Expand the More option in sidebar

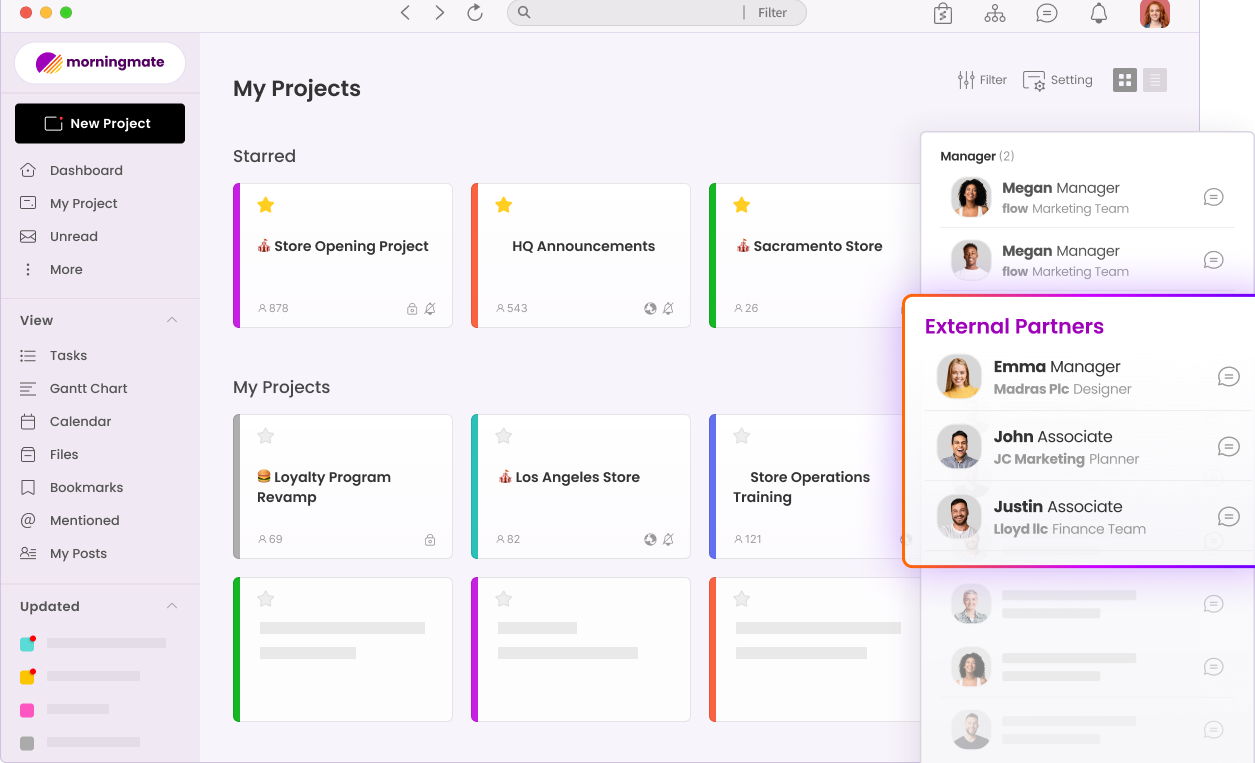coord(66,269)
